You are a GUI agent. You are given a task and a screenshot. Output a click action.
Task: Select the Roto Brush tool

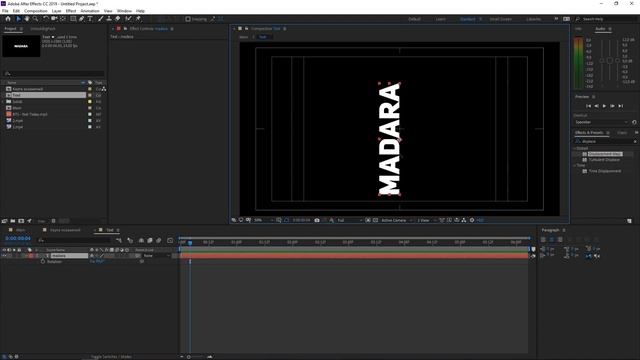pos(129,19)
